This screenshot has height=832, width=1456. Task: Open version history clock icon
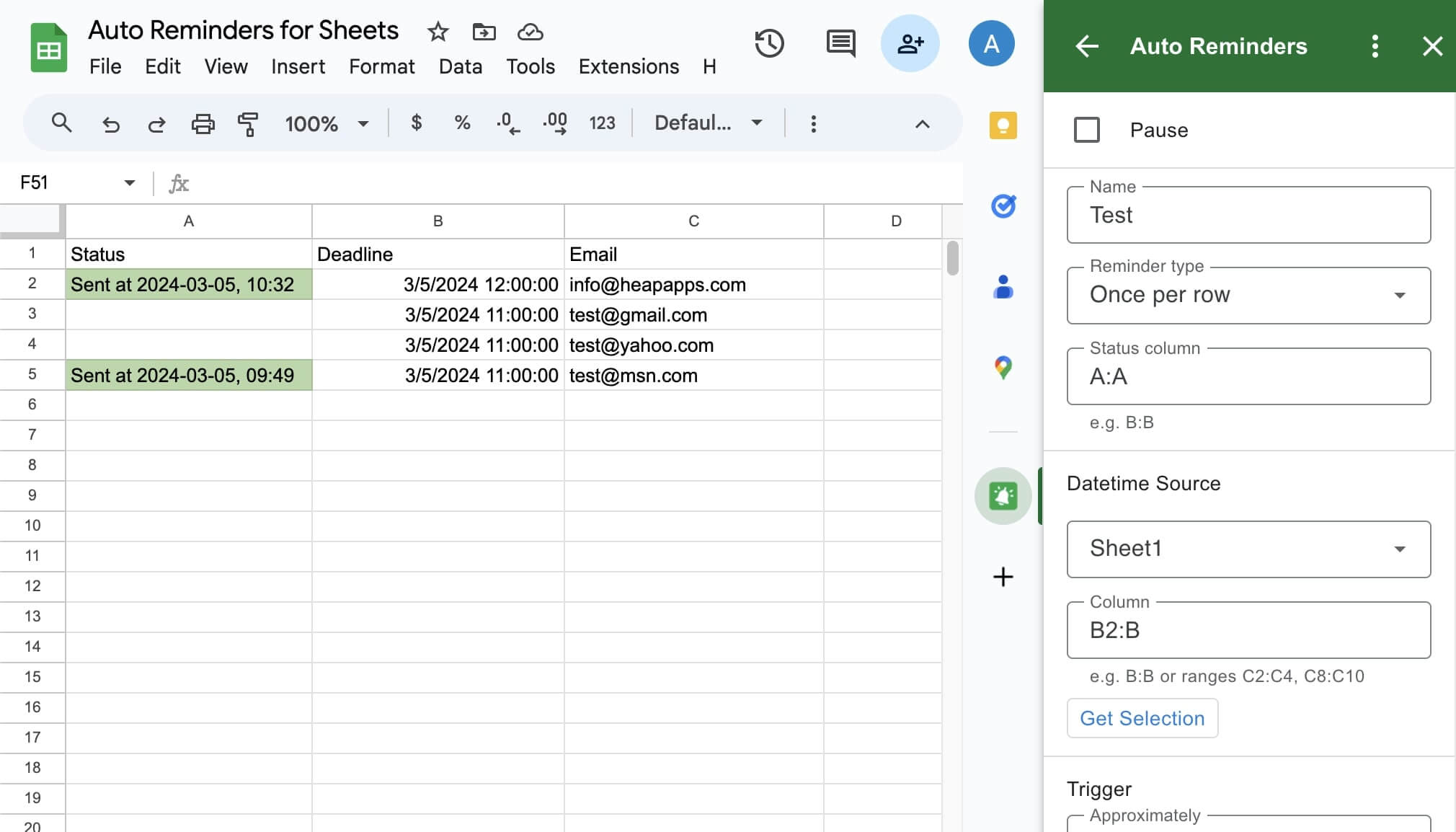(x=769, y=44)
